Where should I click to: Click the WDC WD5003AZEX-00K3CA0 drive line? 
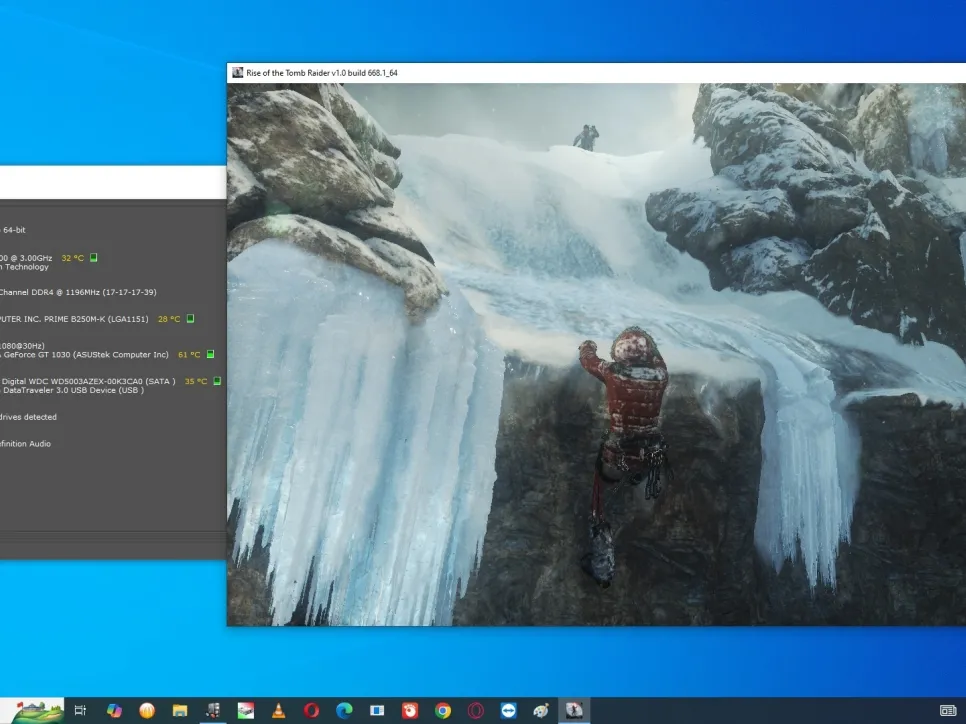(87, 381)
